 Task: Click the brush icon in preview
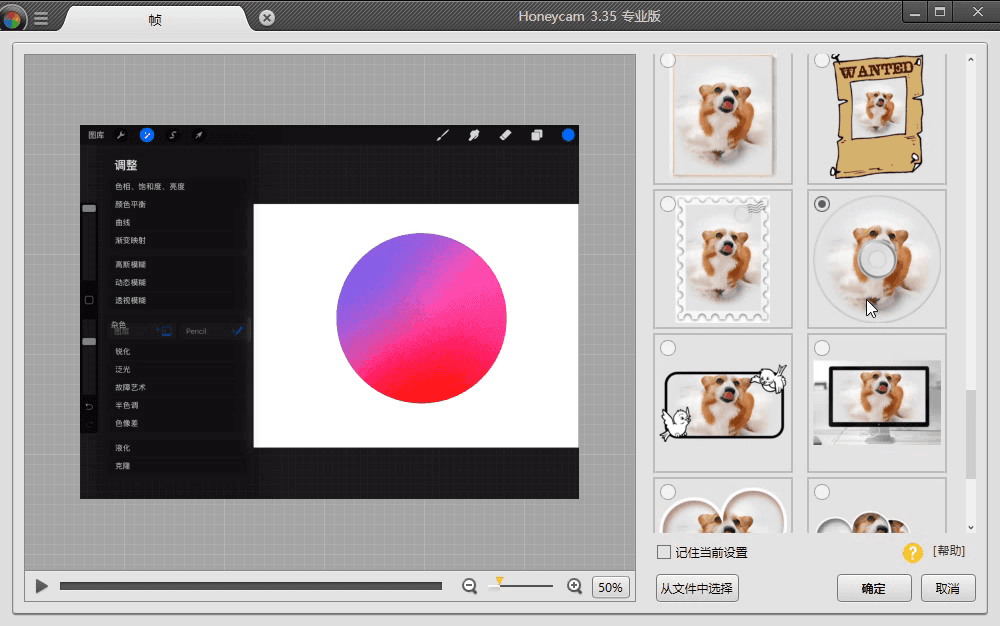pyautogui.click(x=443, y=135)
